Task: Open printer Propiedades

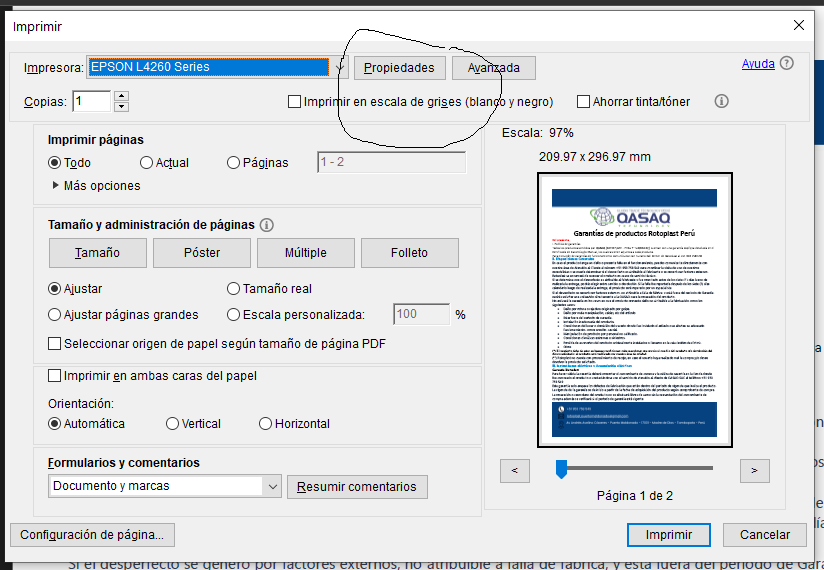Action: point(399,68)
